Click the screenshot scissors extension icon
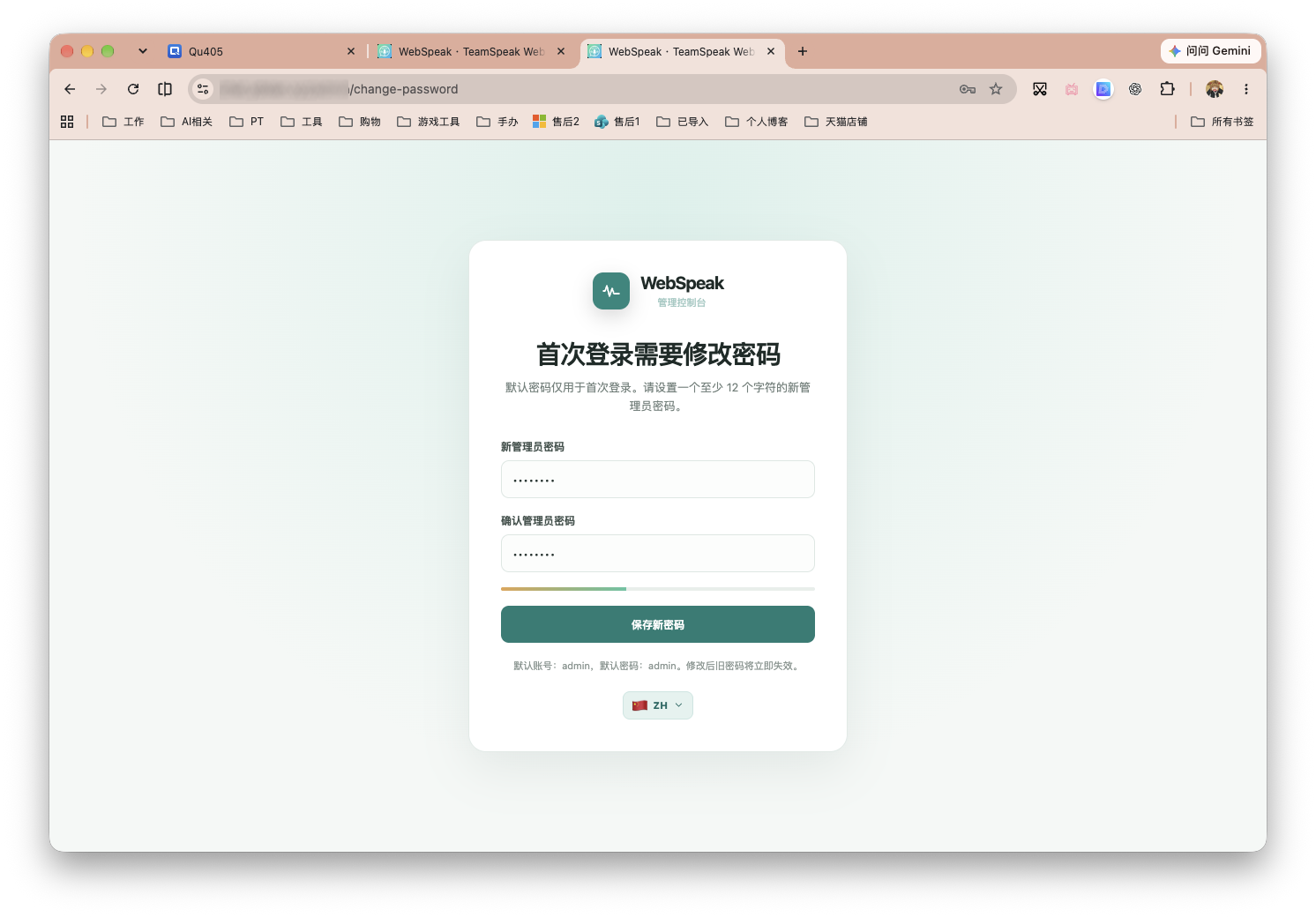 click(x=1040, y=89)
